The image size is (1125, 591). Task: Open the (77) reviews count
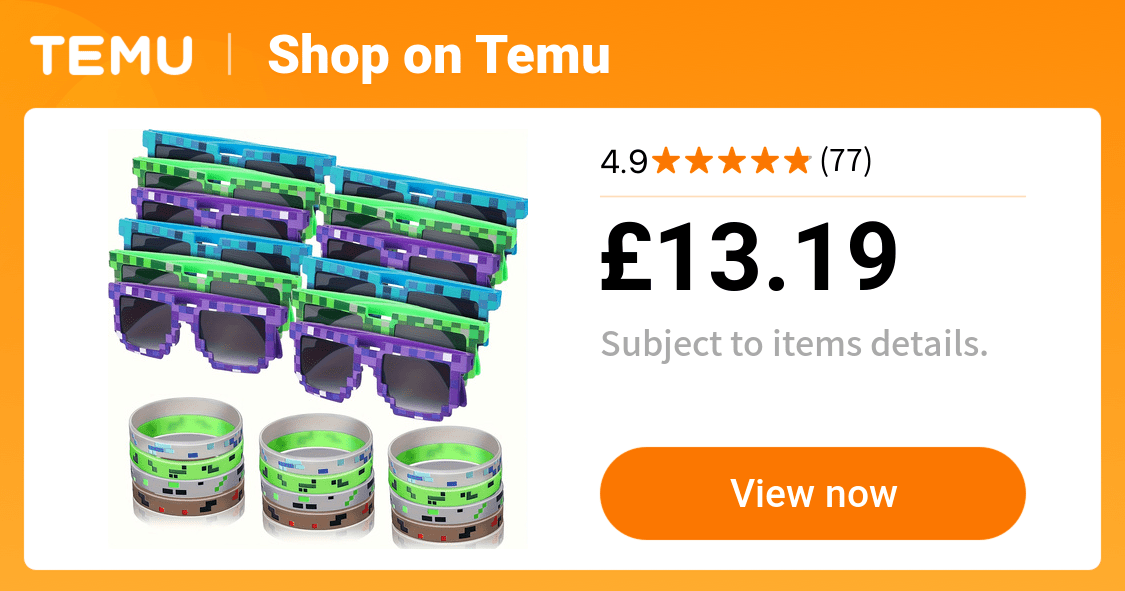846,161
